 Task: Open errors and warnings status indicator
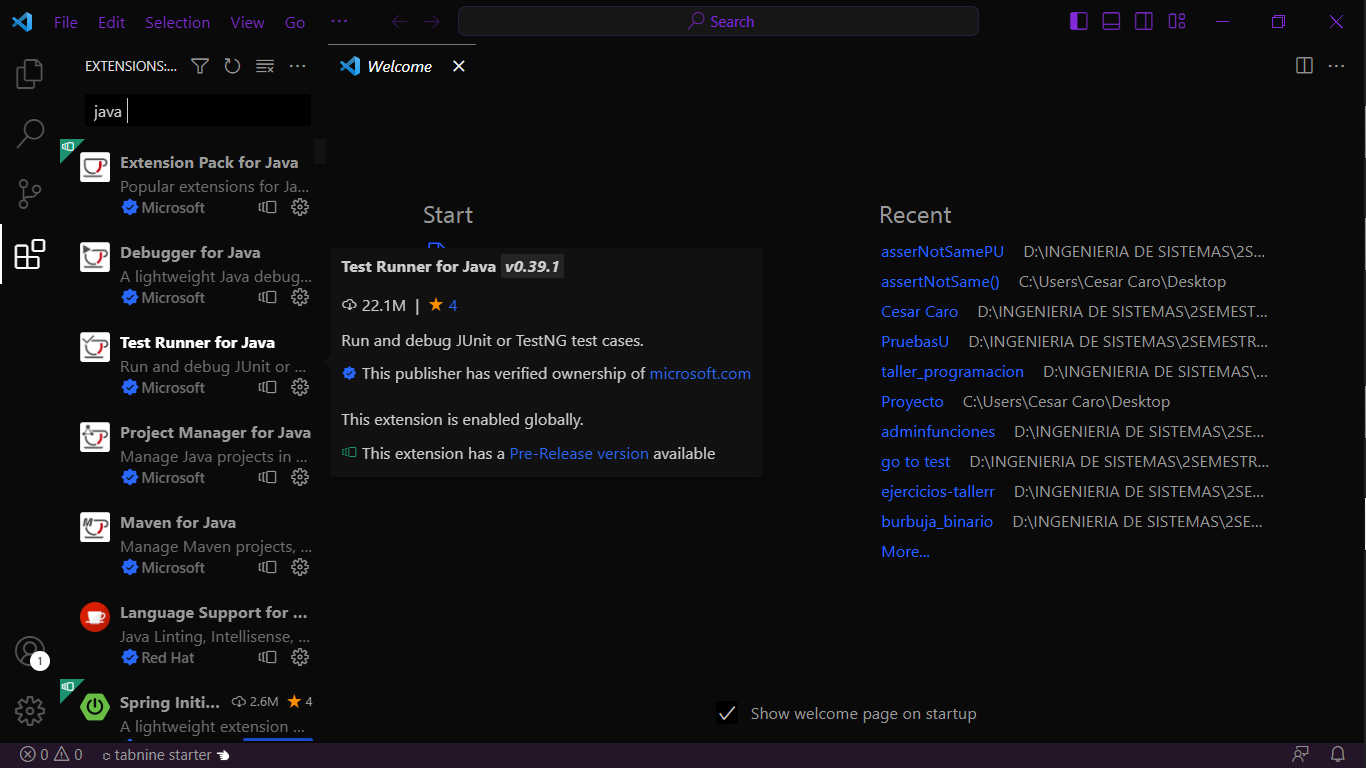tap(51, 755)
